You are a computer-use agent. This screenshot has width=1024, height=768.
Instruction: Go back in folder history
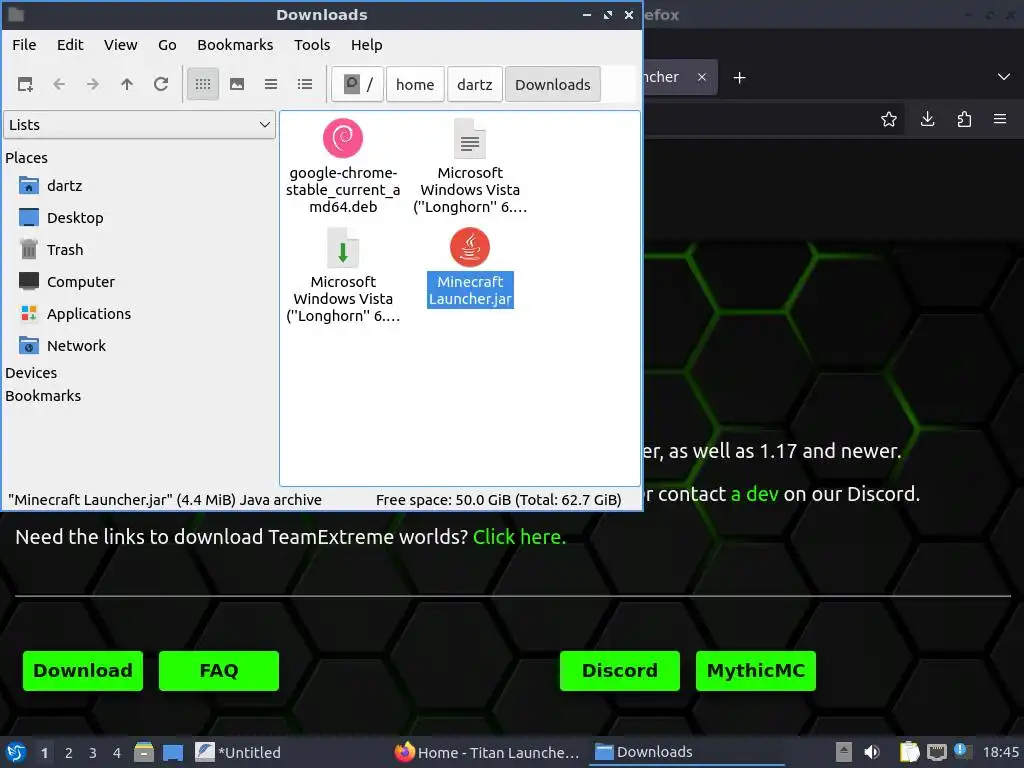pyautogui.click(x=59, y=84)
